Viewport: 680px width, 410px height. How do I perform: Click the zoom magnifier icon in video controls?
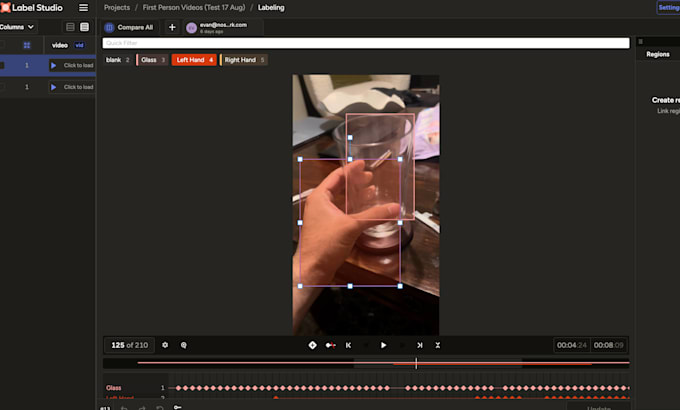tap(183, 345)
